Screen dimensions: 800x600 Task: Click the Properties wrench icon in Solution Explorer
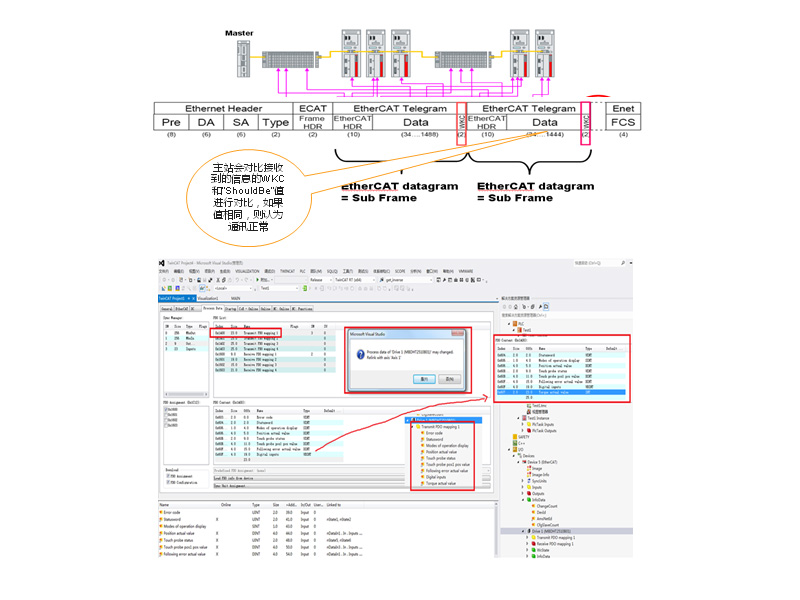tap(540, 307)
